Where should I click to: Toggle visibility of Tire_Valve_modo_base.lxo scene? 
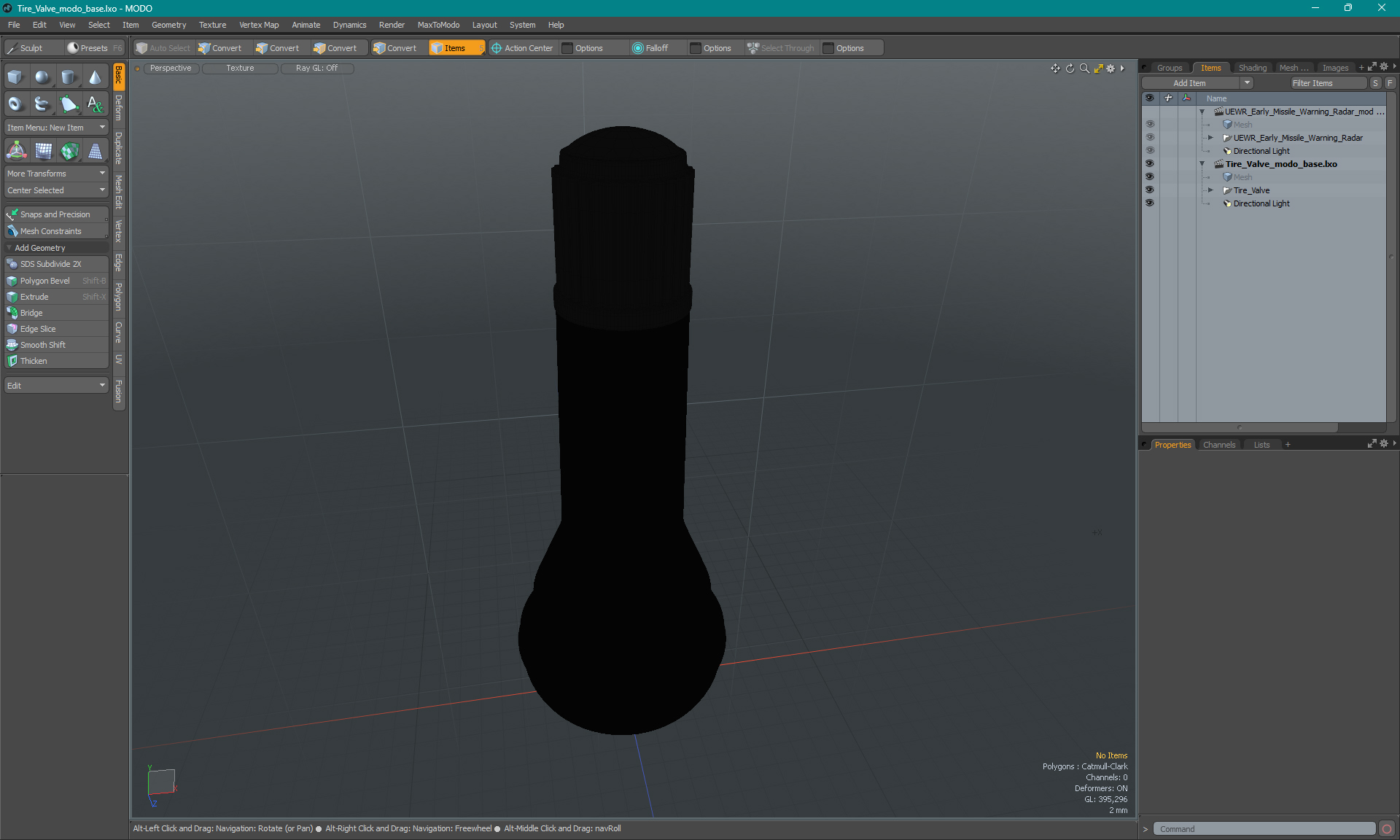[1150, 164]
